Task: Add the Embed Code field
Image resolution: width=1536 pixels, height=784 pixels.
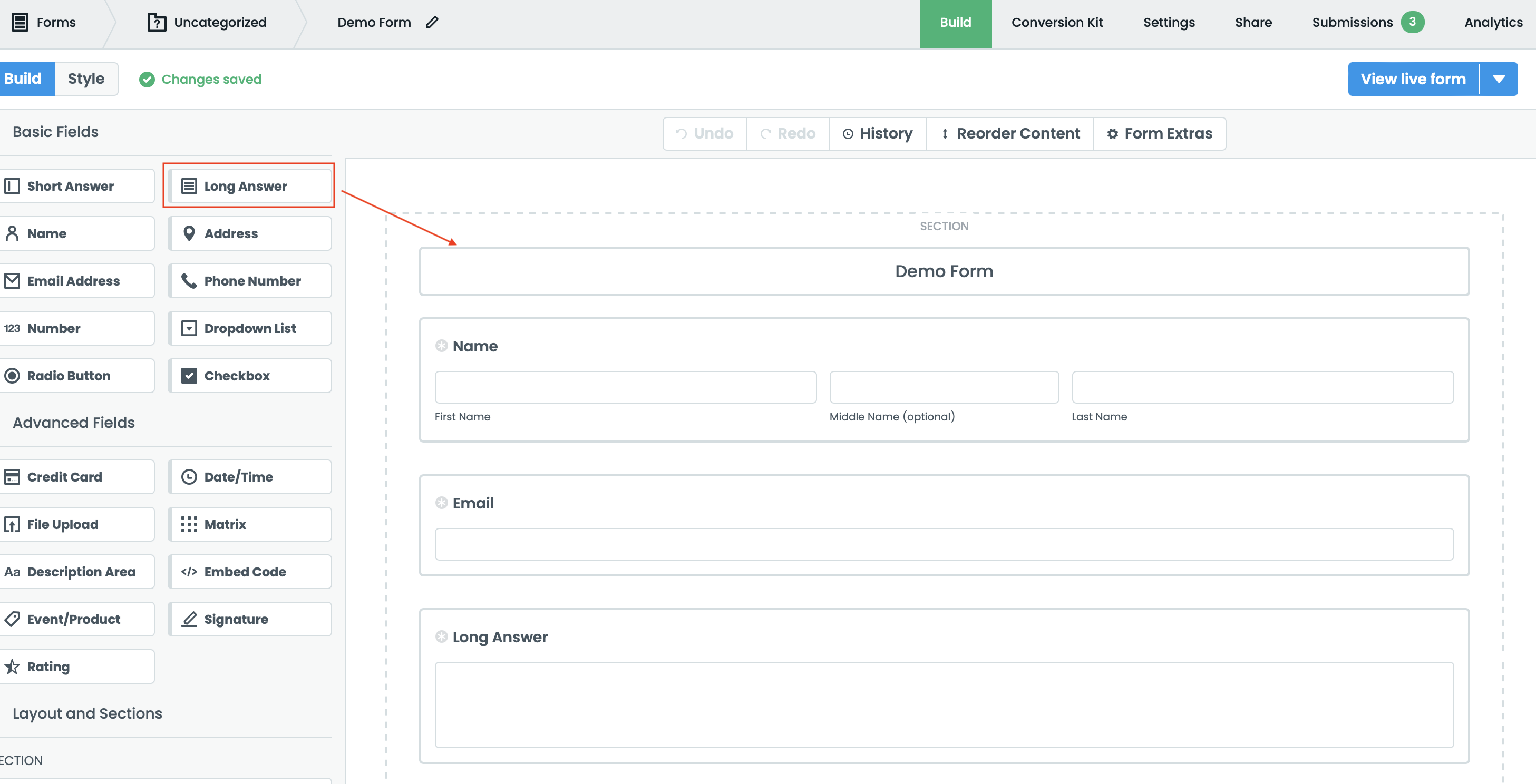Action: [249, 571]
